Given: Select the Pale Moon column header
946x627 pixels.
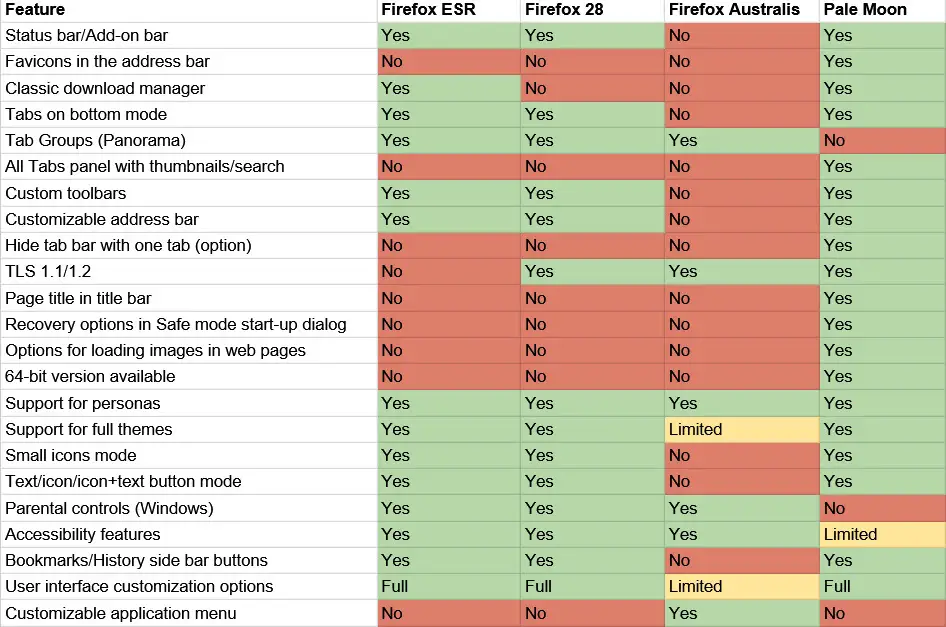Looking at the screenshot, I should pos(863,10).
